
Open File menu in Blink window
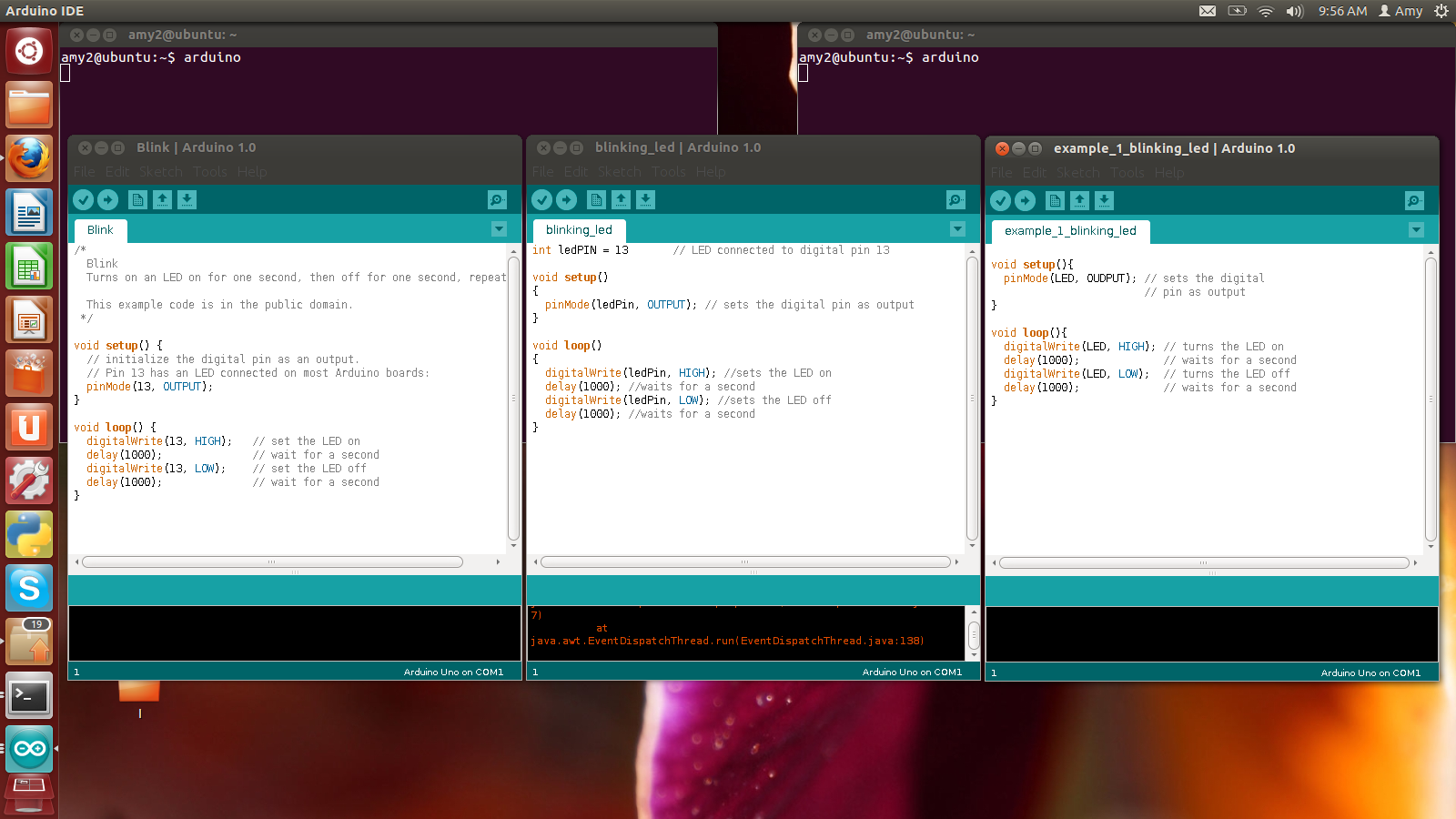pos(85,171)
